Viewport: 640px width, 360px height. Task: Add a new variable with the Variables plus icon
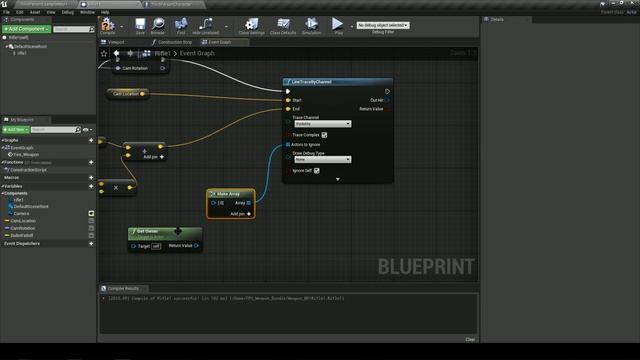coord(91,186)
